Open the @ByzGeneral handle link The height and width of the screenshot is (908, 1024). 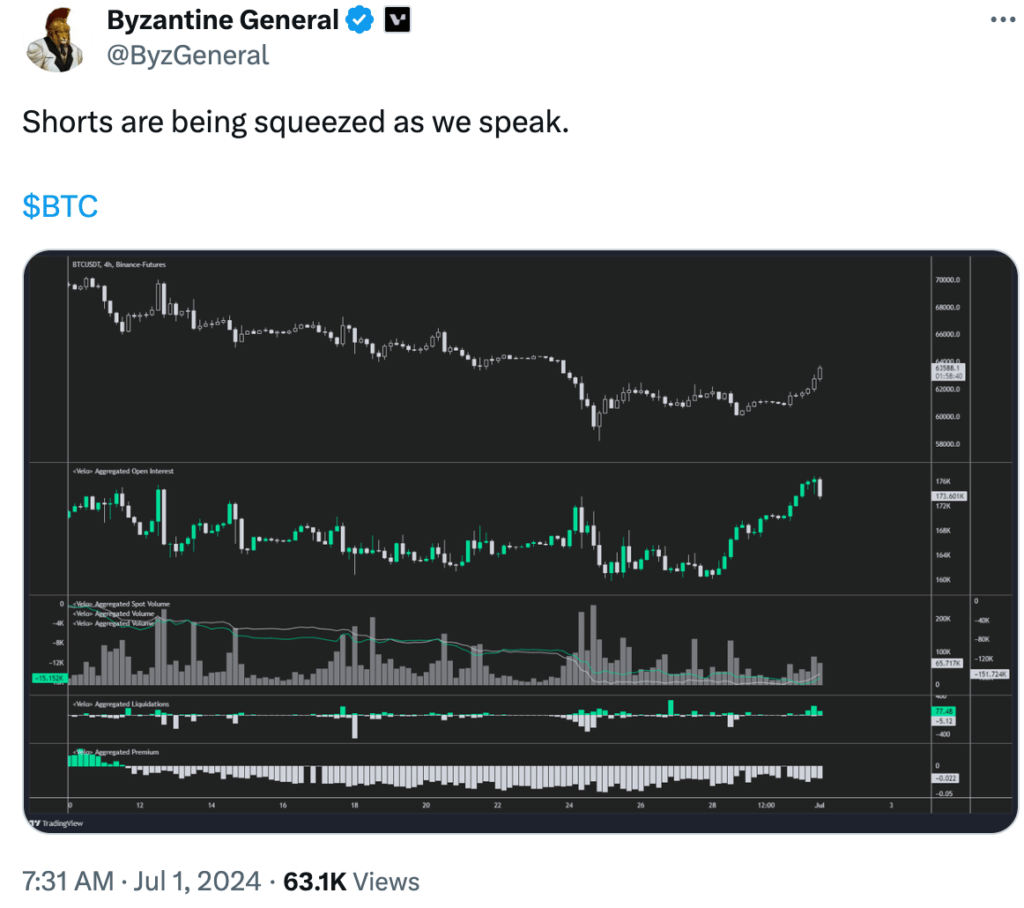(187, 56)
